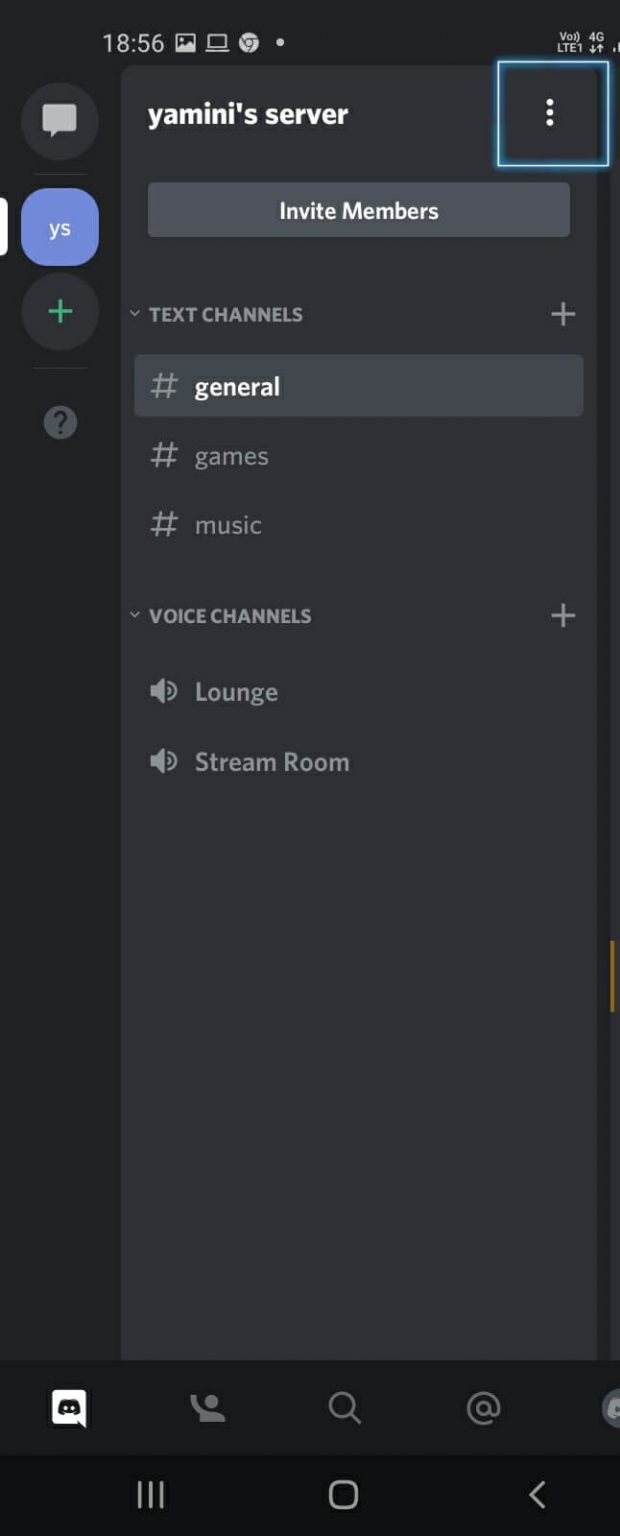The height and width of the screenshot is (1536, 620).
Task: Open the #general channel
Action: 359,386
